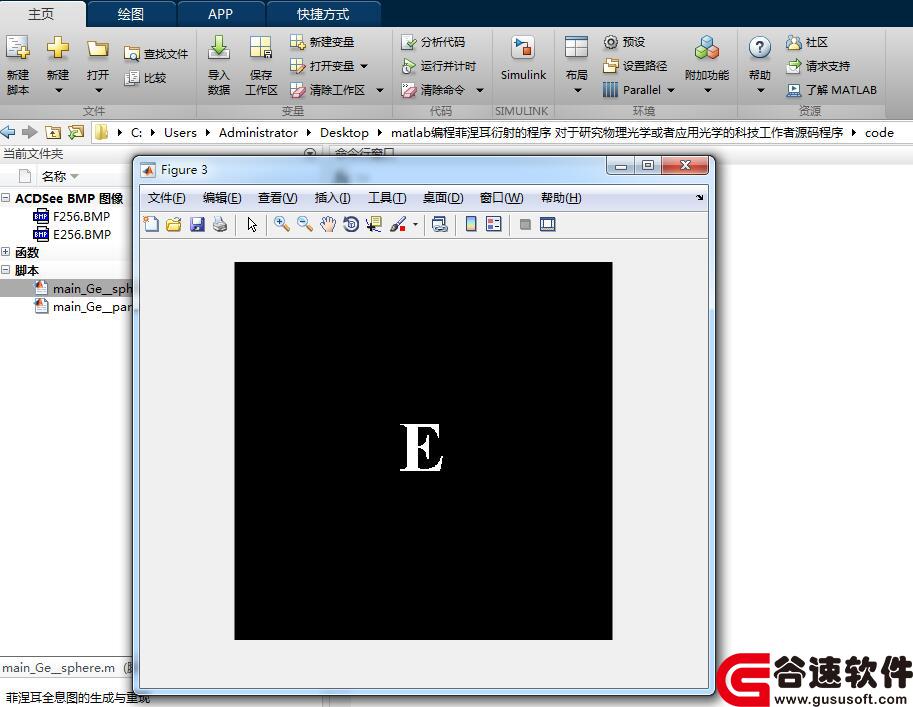Expand the 函数 group
913x707 pixels.
(x=6, y=252)
